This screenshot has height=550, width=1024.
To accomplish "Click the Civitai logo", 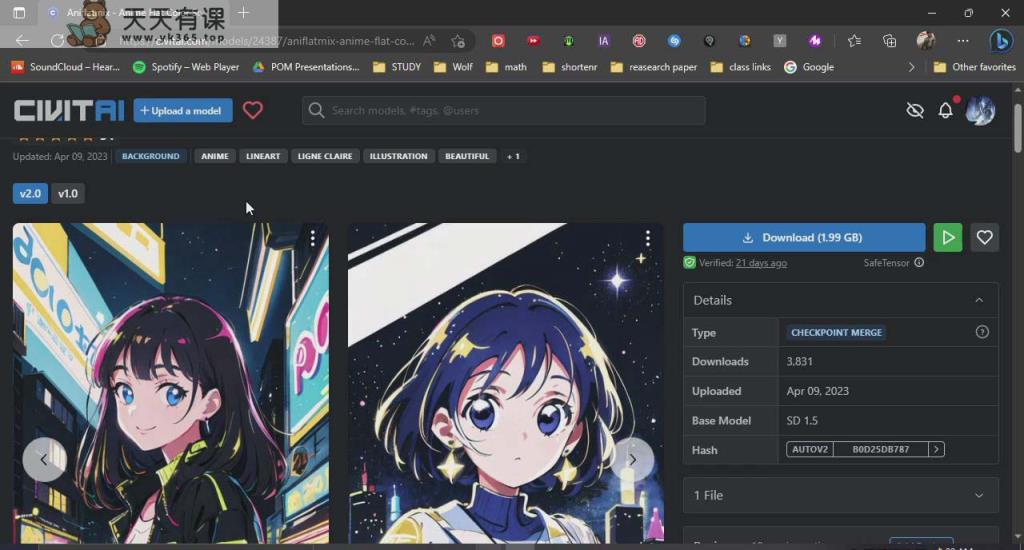I will (x=69, y=110).
